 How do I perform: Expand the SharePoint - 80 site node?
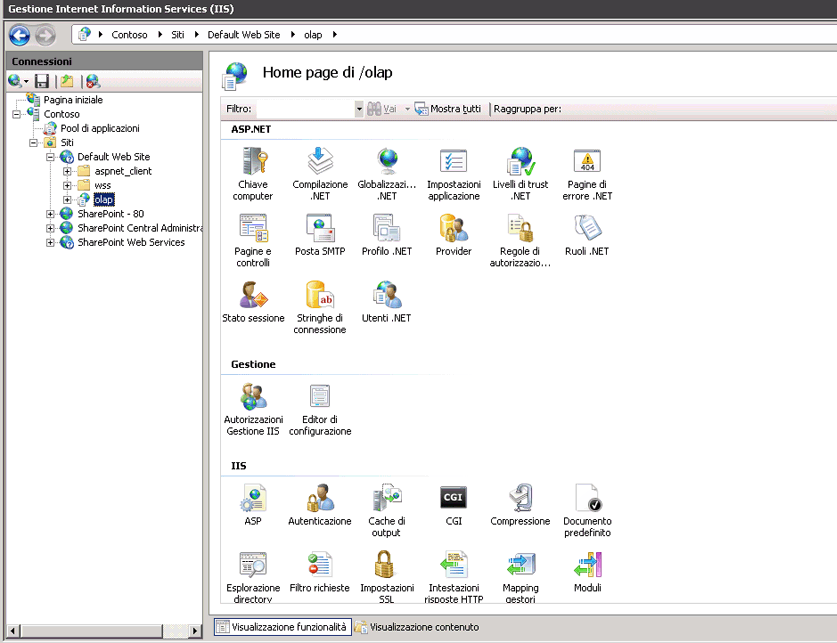50,214
